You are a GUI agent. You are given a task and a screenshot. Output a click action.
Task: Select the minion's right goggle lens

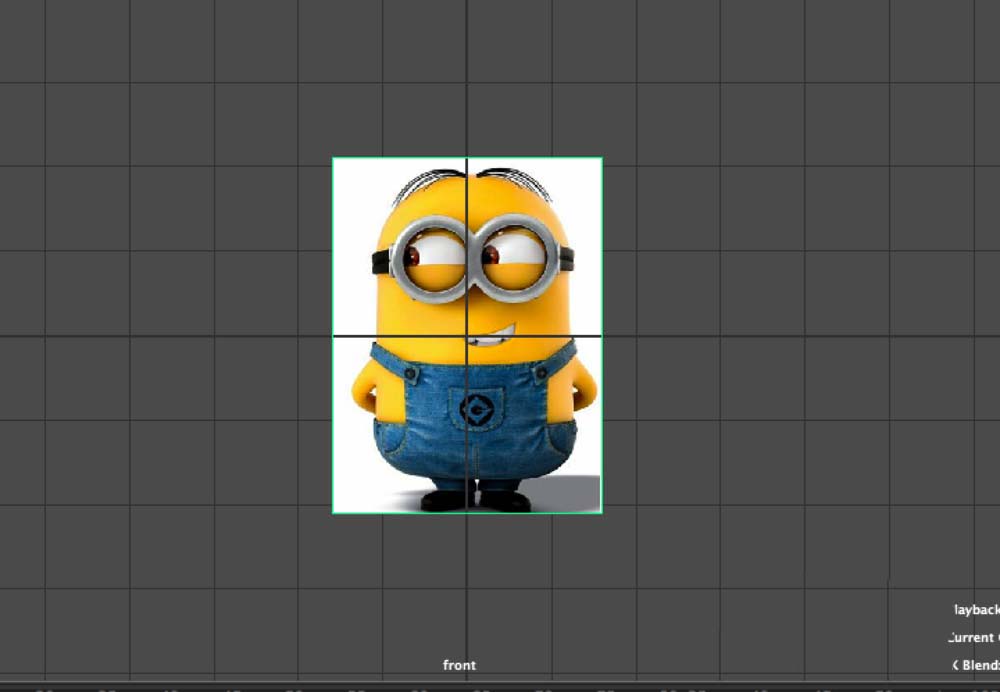click(512, 258)
